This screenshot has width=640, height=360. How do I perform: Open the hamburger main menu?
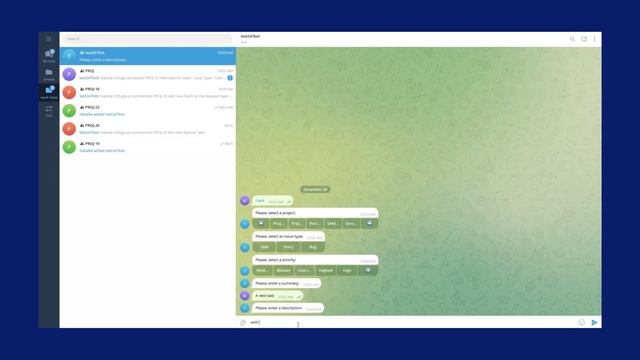49,39
